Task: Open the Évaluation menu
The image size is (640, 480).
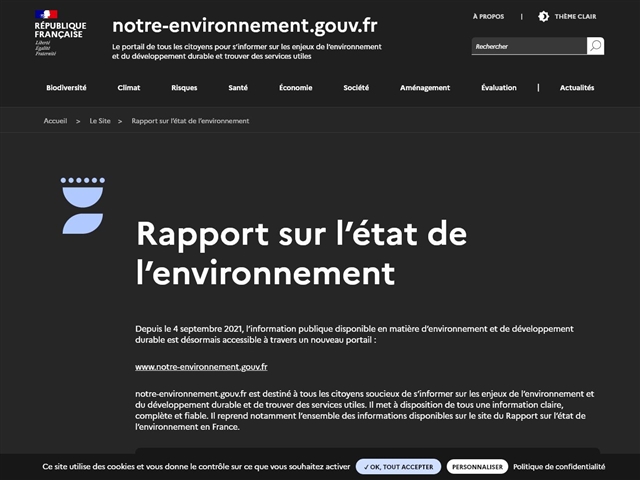Action: (x=499, y=88)
